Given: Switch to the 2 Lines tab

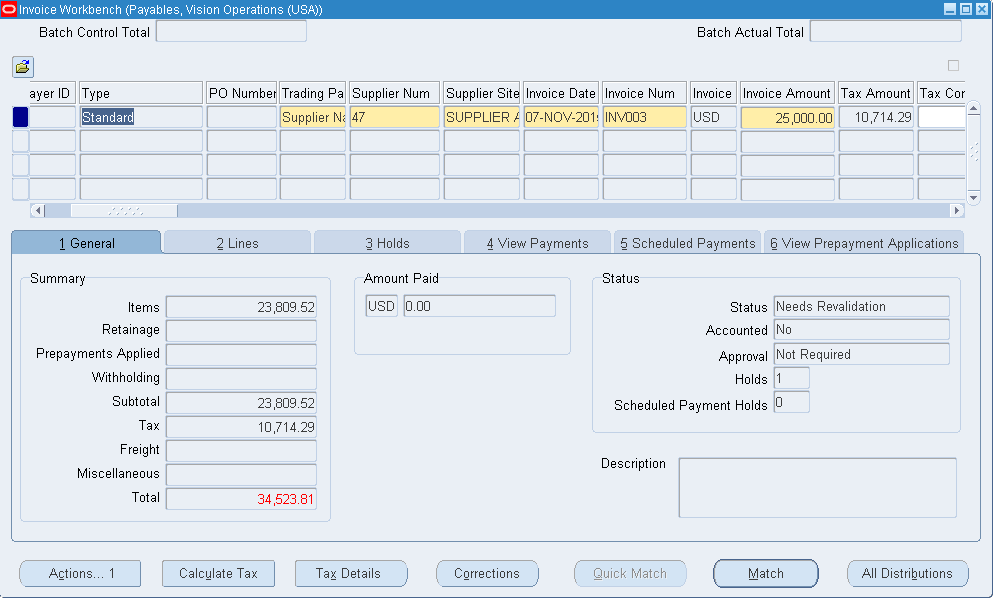Looking at the screenshot, I should coord(237,243).
